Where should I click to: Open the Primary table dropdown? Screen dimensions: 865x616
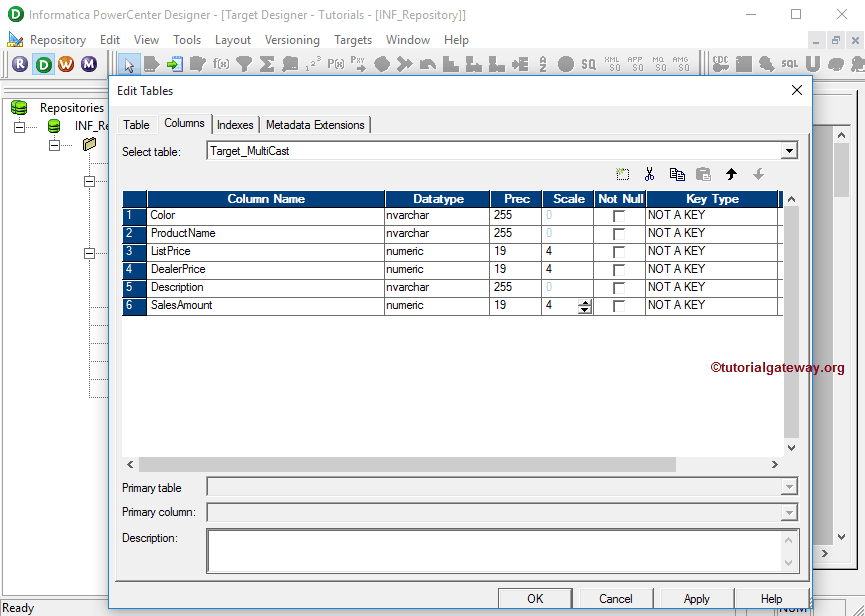[x=789, y=487]
